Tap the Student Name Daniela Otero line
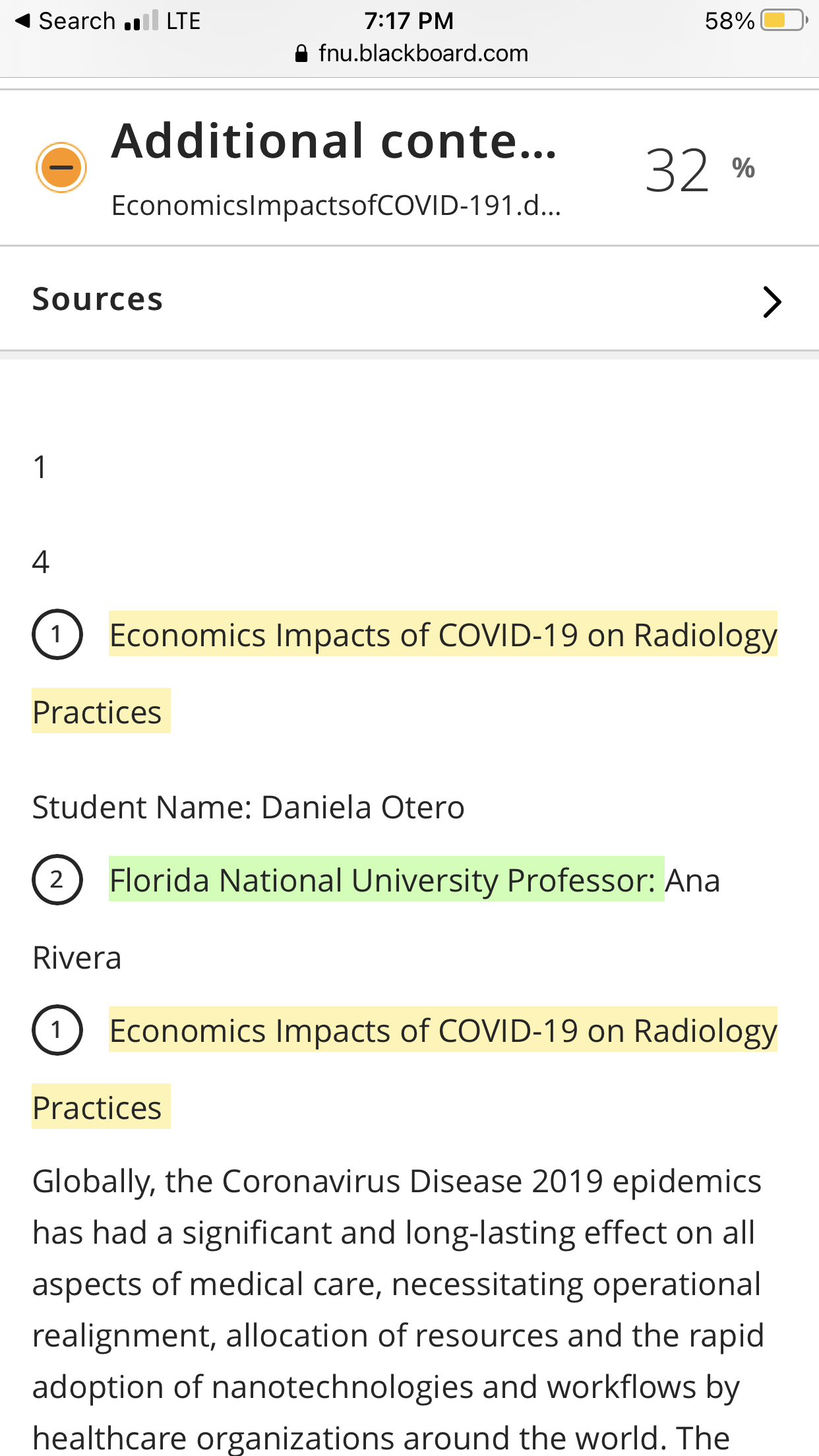 click(249, 807)
